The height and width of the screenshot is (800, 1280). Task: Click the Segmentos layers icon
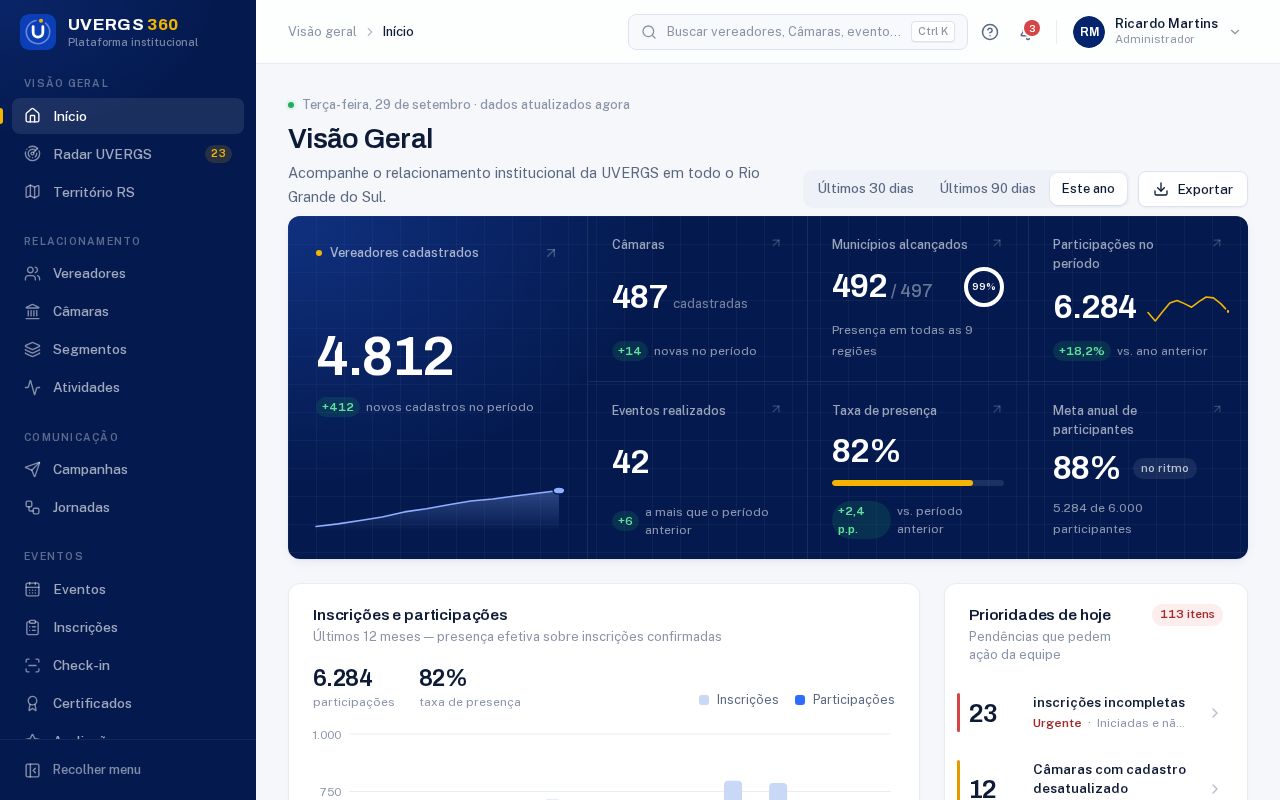point(33,349)
